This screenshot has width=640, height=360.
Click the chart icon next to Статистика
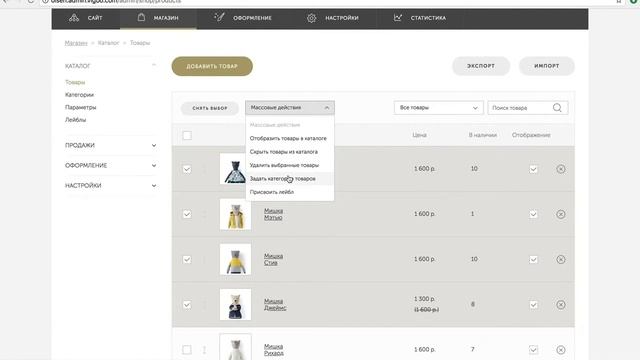pos(398,18)
